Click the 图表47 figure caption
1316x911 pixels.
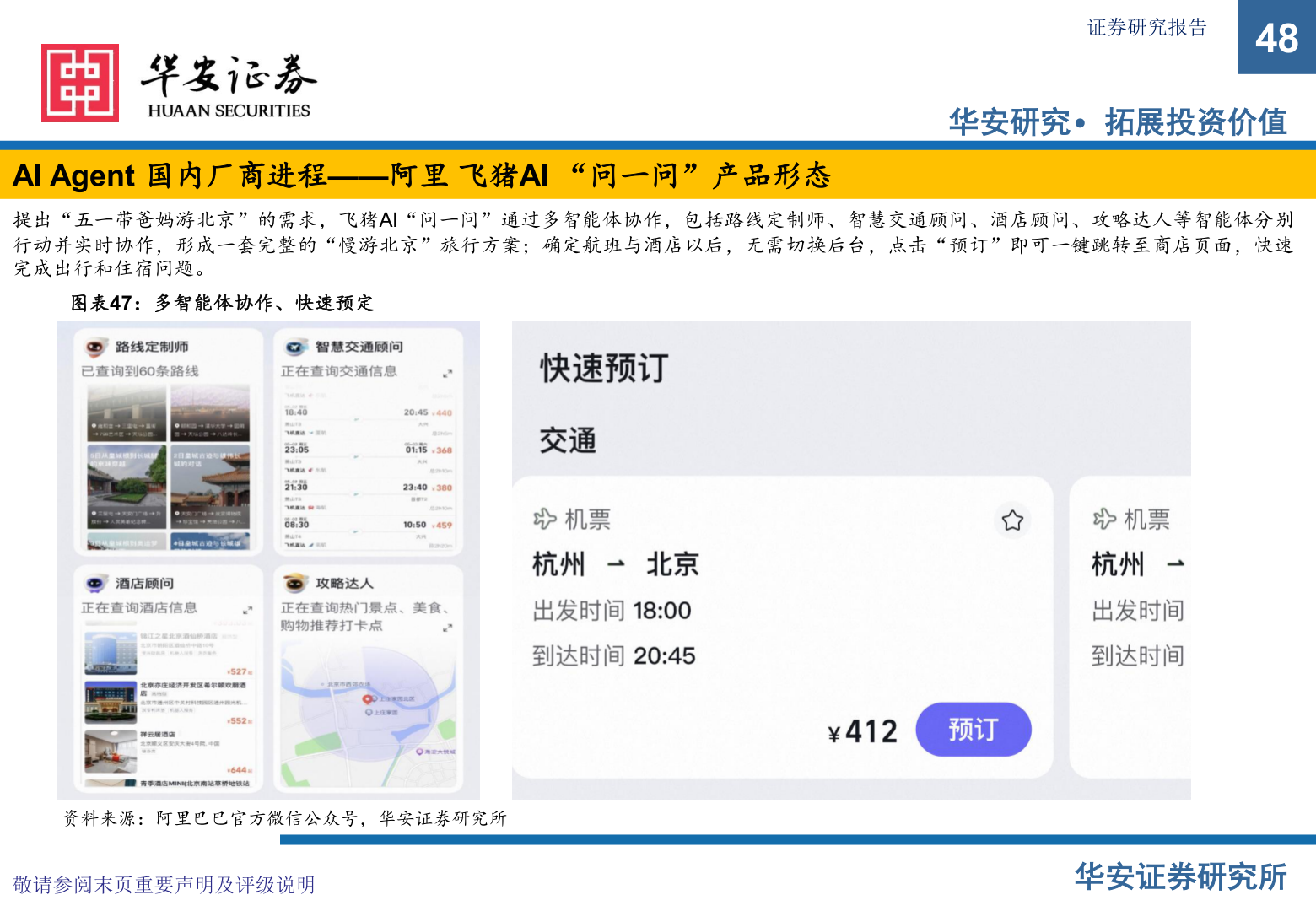pyautogui.click(x=222, y=303)
